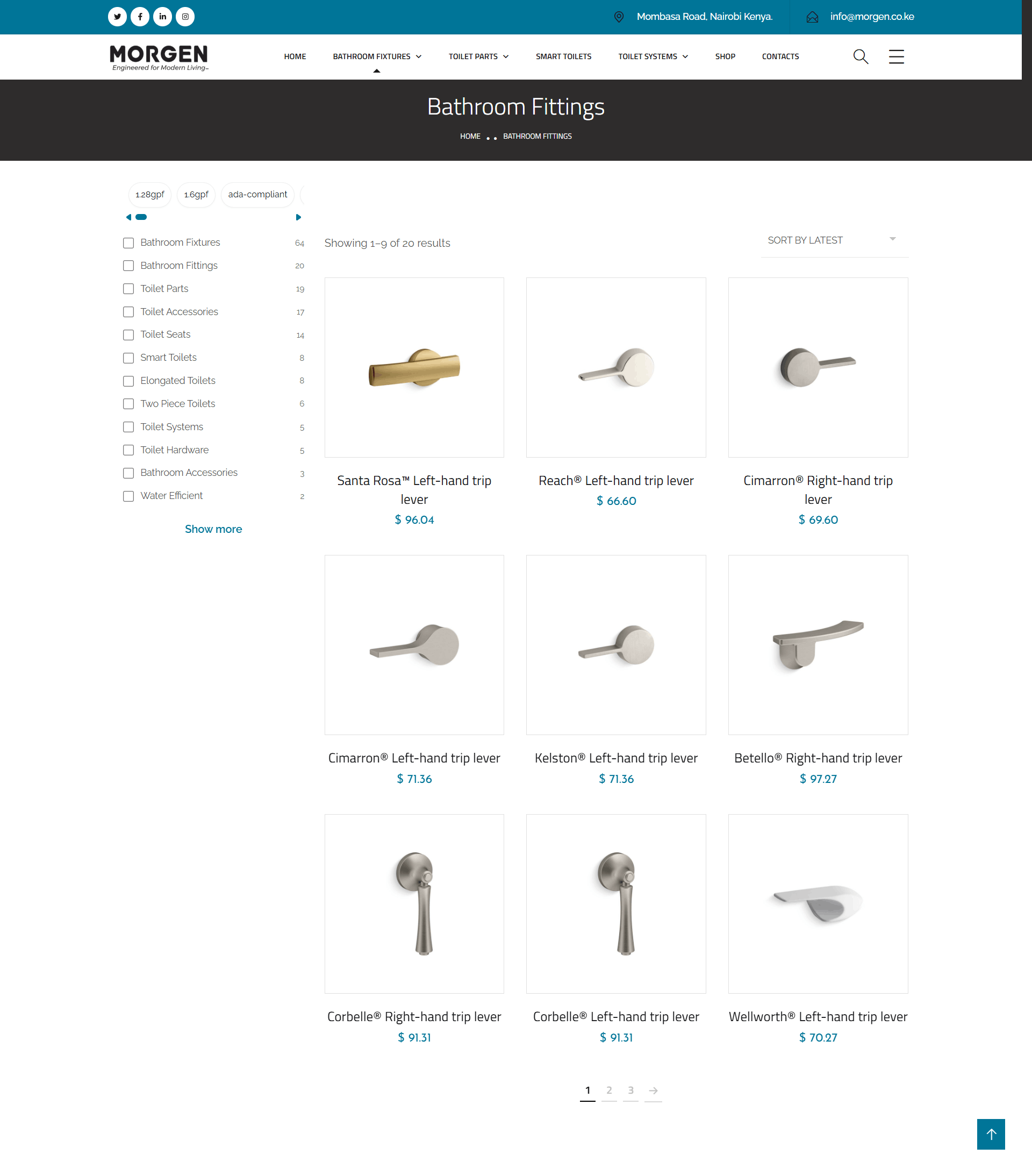The height and width of the screenshot is (1176, 1032).
Task: Check the Water Efficient filter
Action: tap(128, 496)
